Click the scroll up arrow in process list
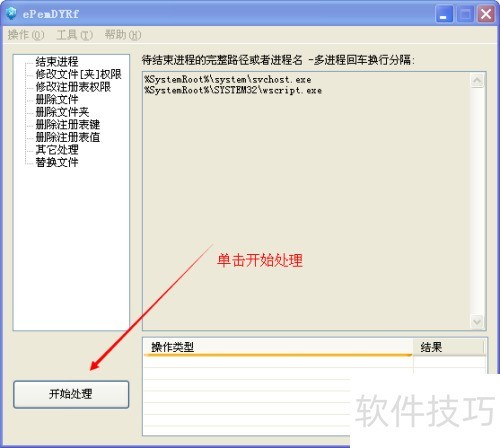The width and height of the screenshot is (500, 448). [477, 80]
